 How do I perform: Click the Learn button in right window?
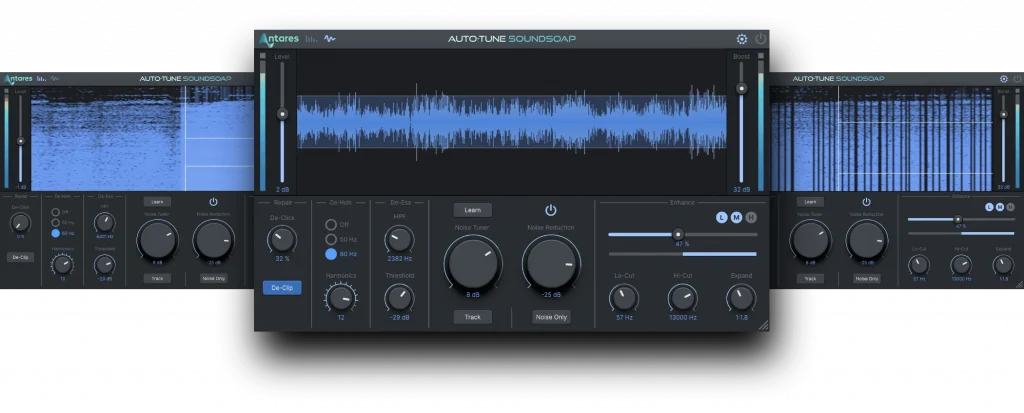pos(810,202)
